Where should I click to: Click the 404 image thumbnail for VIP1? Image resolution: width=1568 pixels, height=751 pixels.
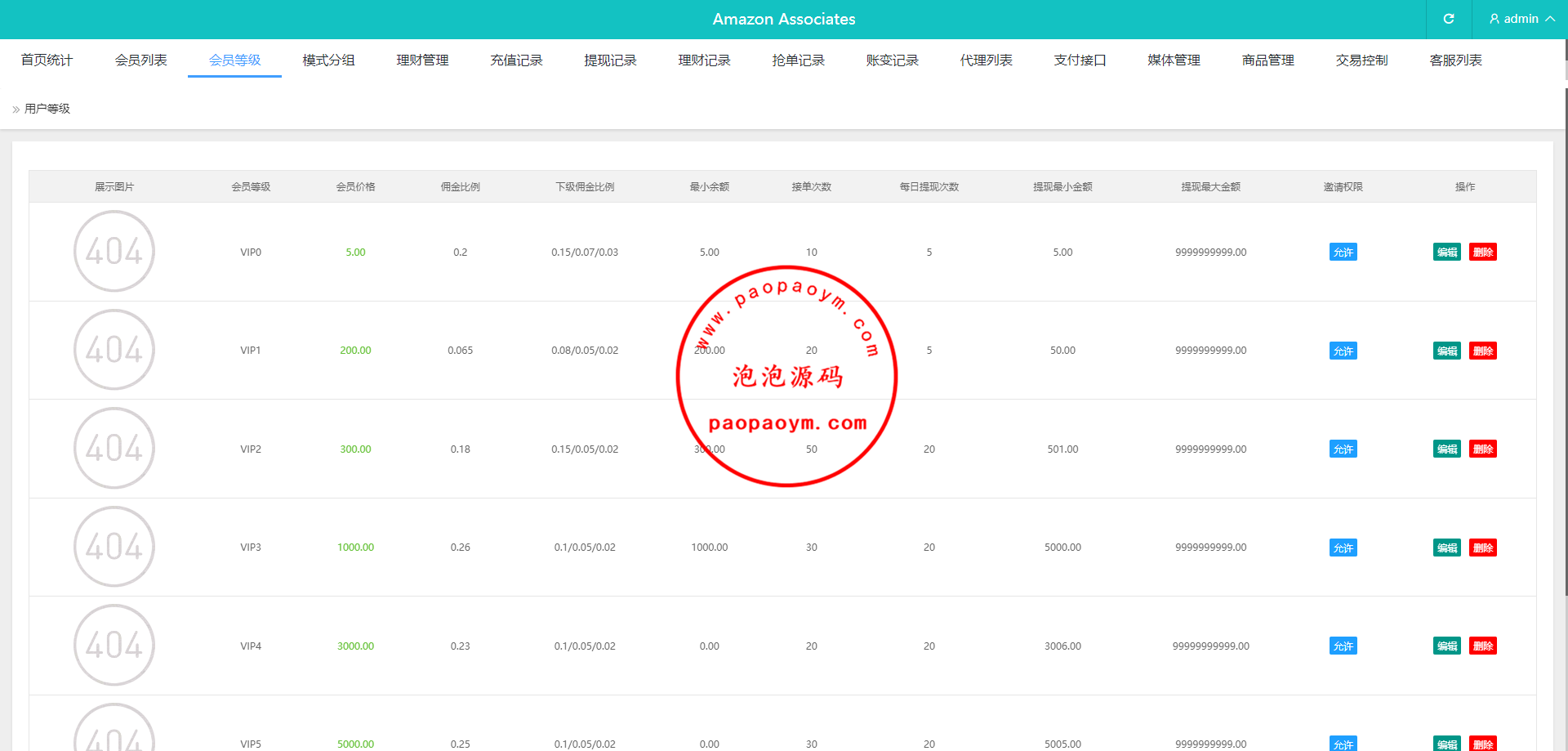click(114, 350)
